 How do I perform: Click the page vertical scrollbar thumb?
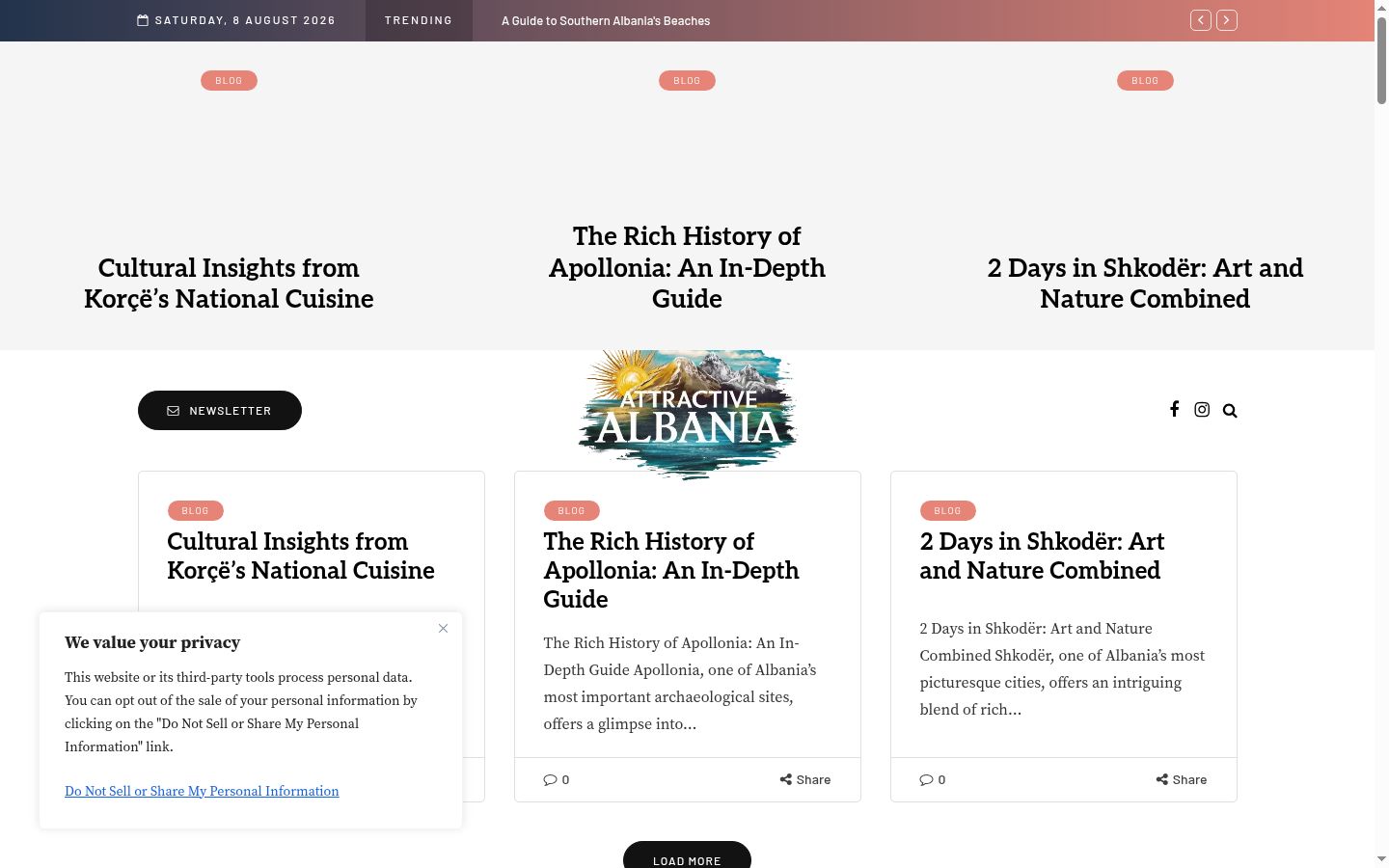point(1381,60)
